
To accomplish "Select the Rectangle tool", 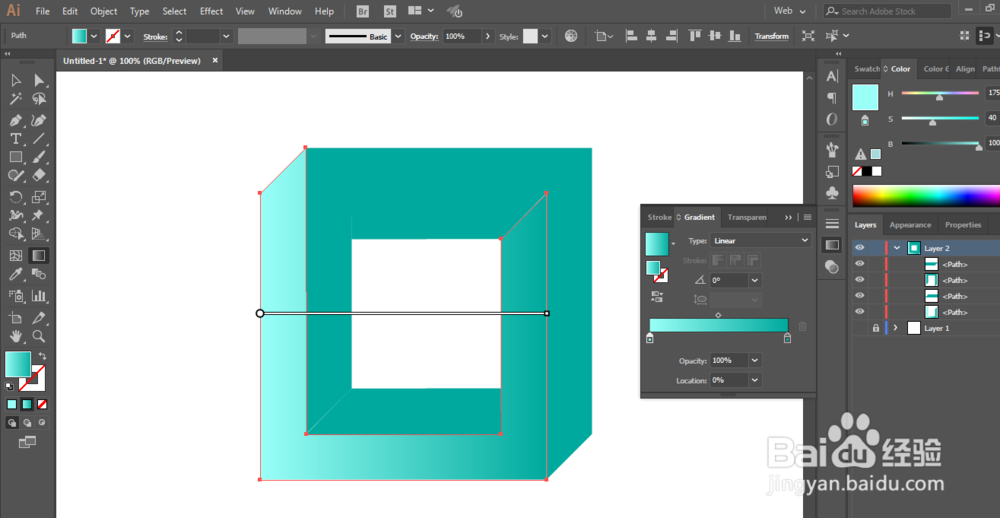I will (x=16, y=157).
